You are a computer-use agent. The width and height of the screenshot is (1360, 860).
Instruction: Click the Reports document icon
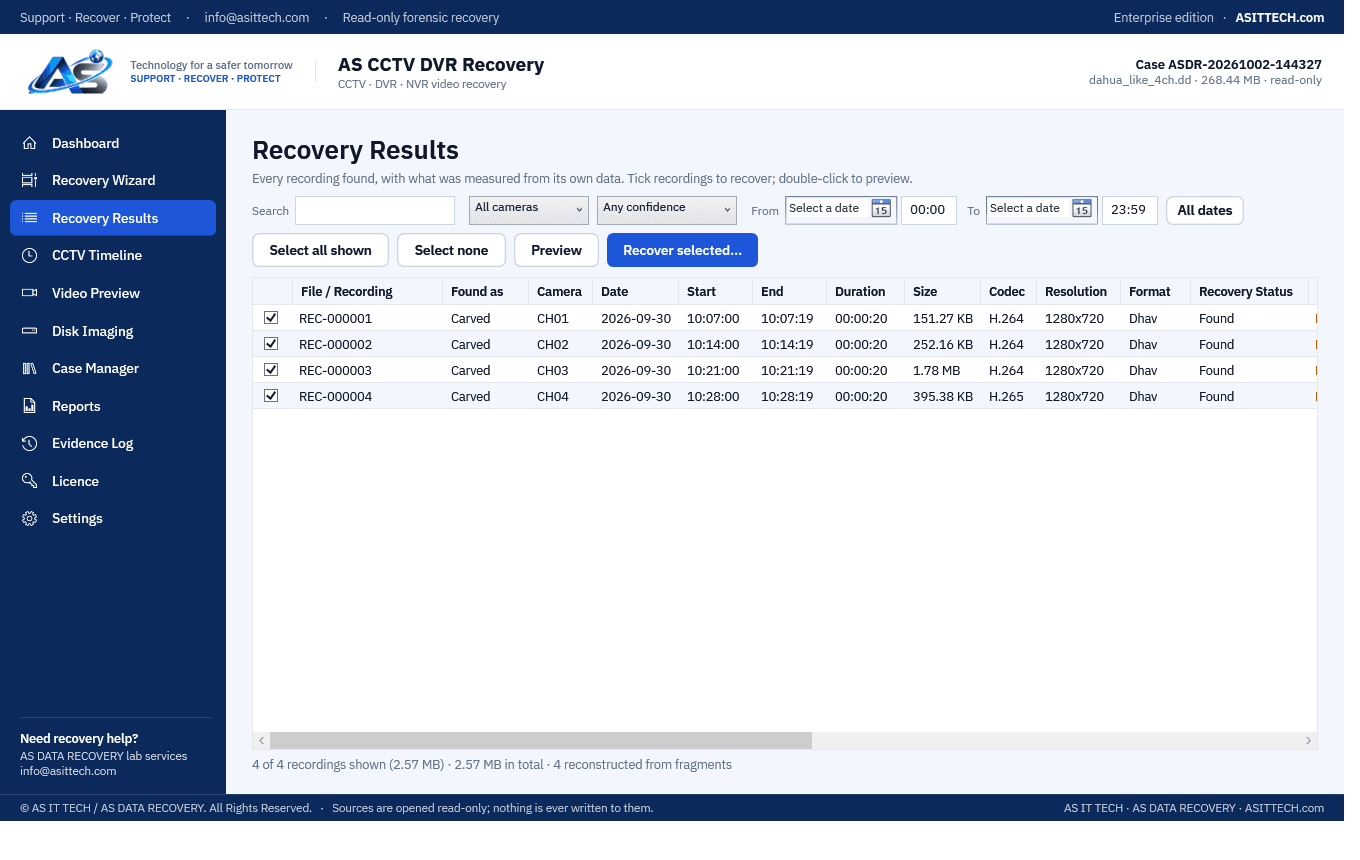click(x=30, y=406)
